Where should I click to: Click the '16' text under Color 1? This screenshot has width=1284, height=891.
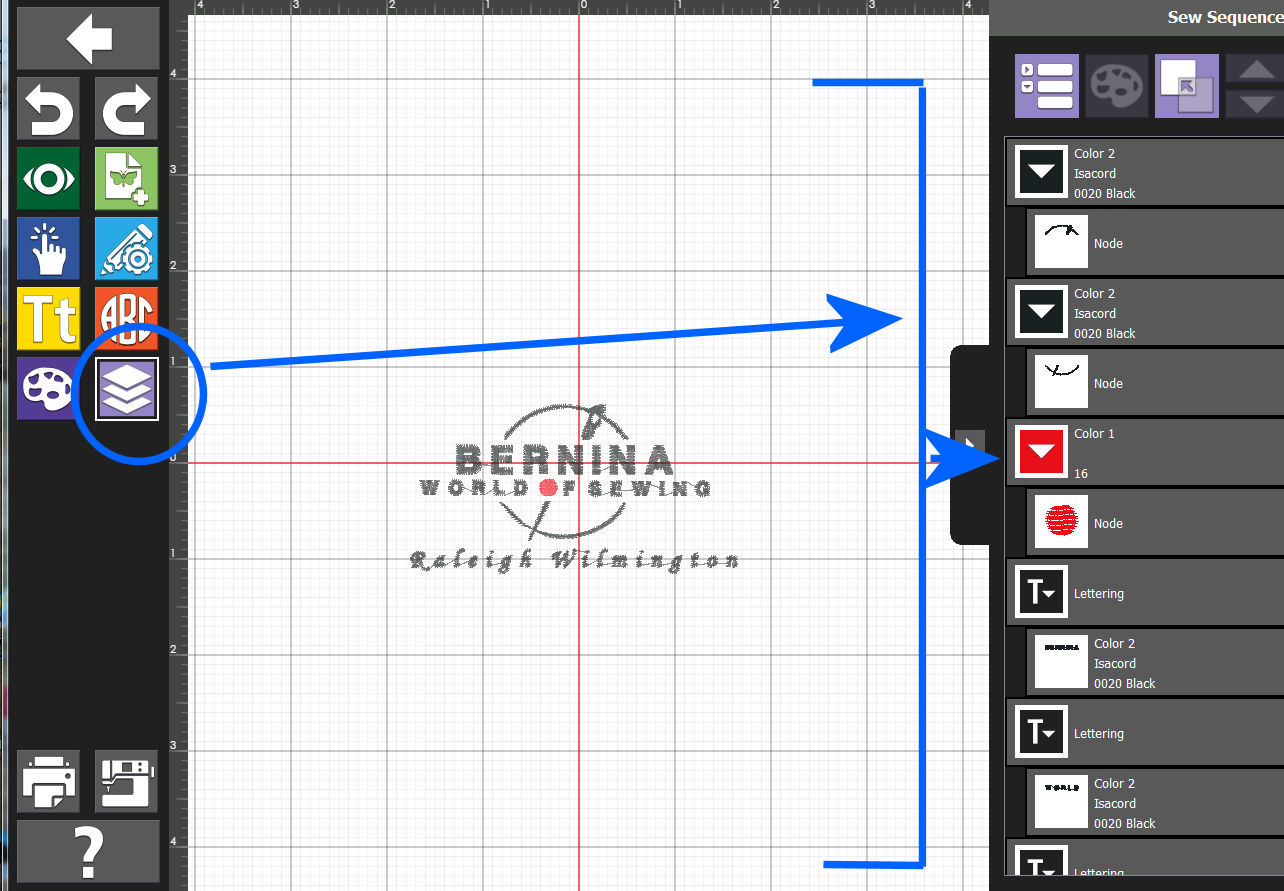click(1081, 473)
